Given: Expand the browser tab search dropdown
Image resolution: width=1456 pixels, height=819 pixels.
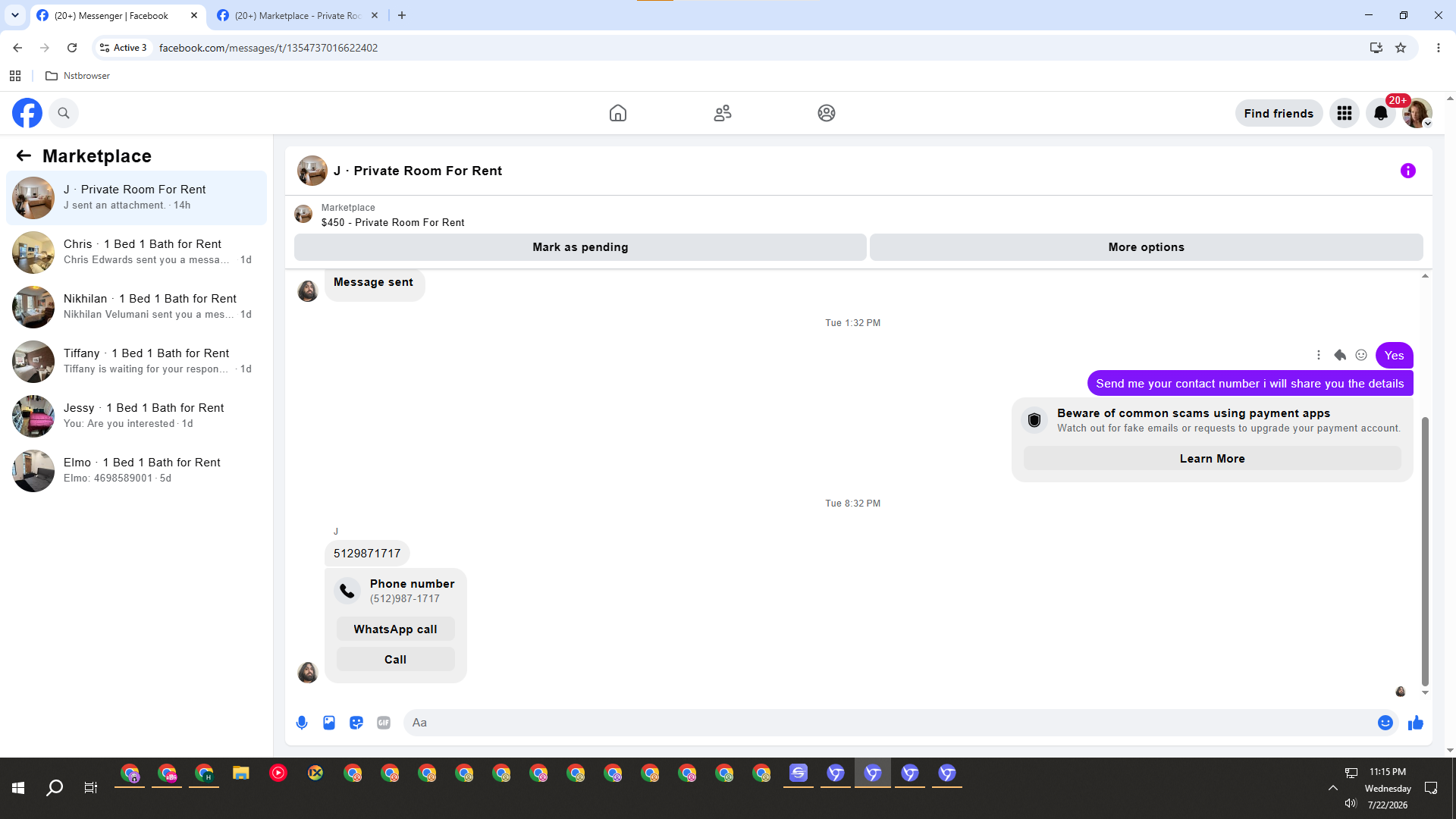Looking at the screenshot, I should [14, 15].
